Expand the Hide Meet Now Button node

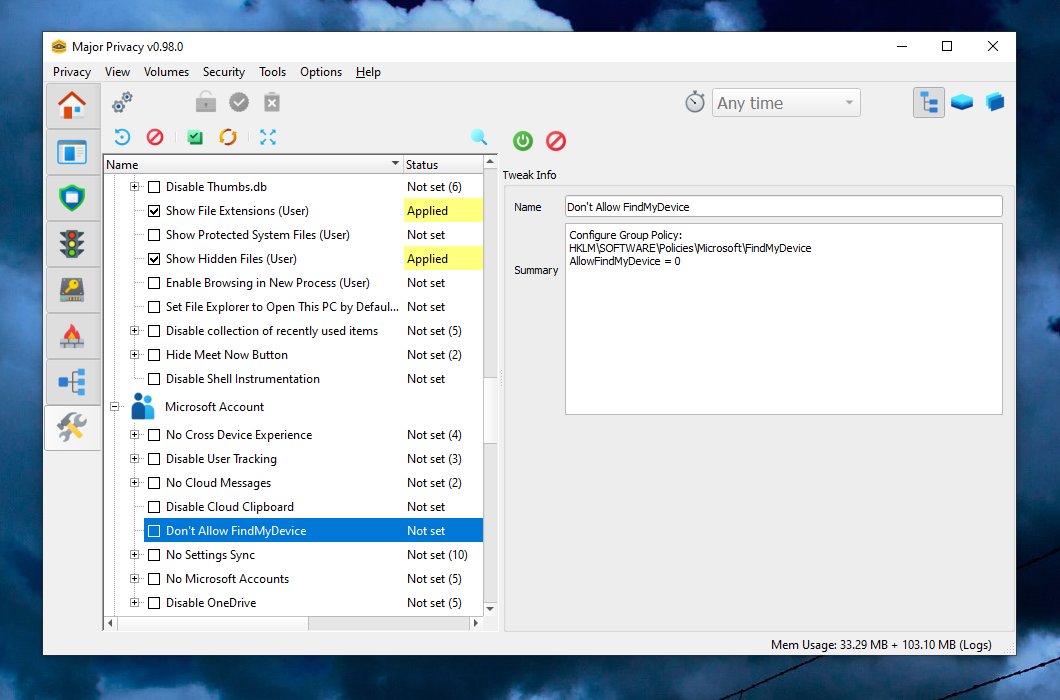pos(135,354)
